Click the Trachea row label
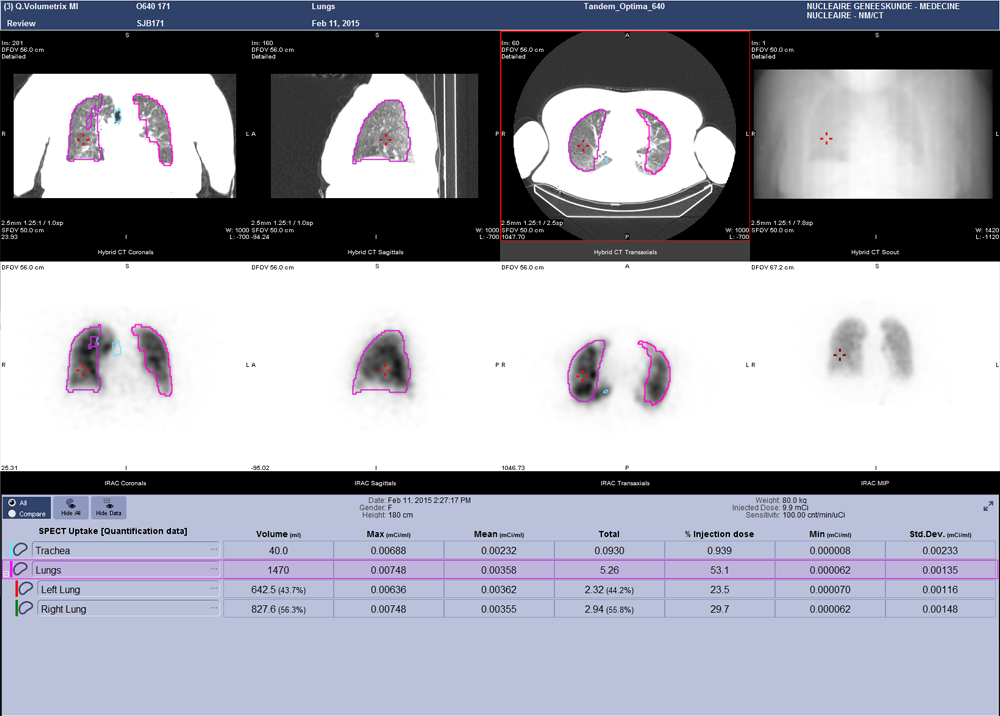The width and height of the screenshot is (1000, 716). coord(52,550)
